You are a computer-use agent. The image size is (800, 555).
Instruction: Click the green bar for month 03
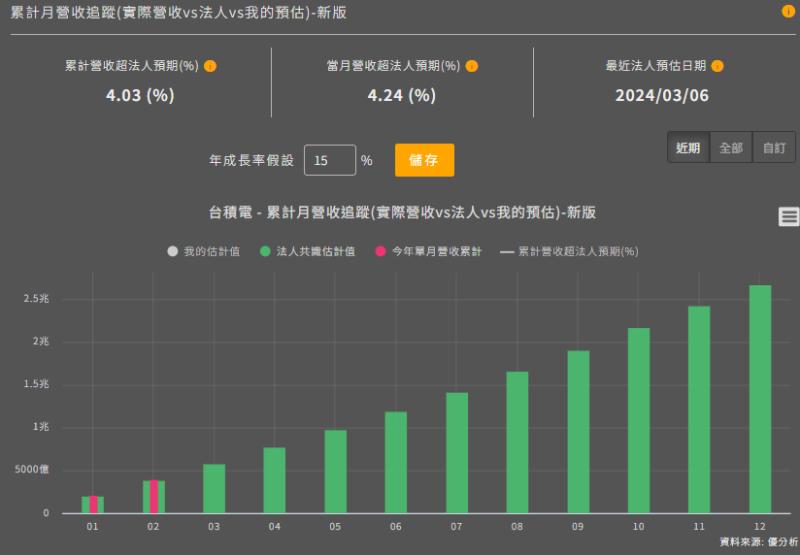[x=214, y=488]
